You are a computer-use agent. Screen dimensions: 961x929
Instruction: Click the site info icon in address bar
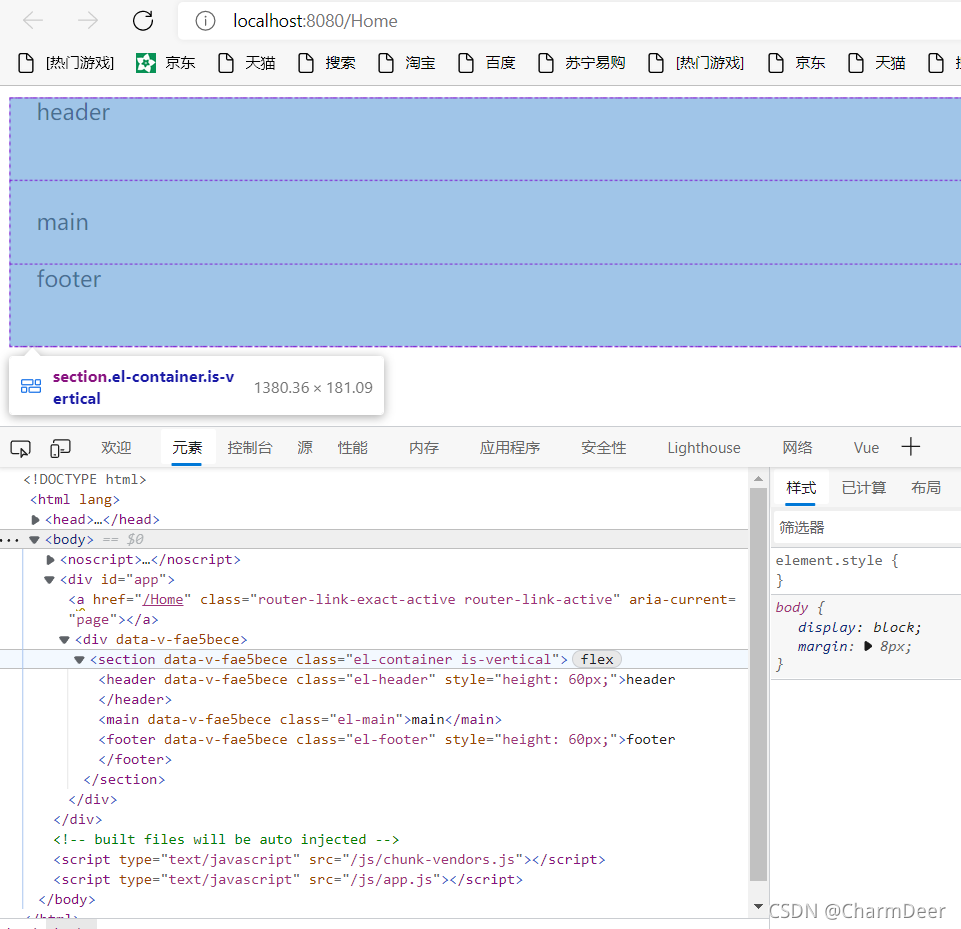(x=205, y=21)
